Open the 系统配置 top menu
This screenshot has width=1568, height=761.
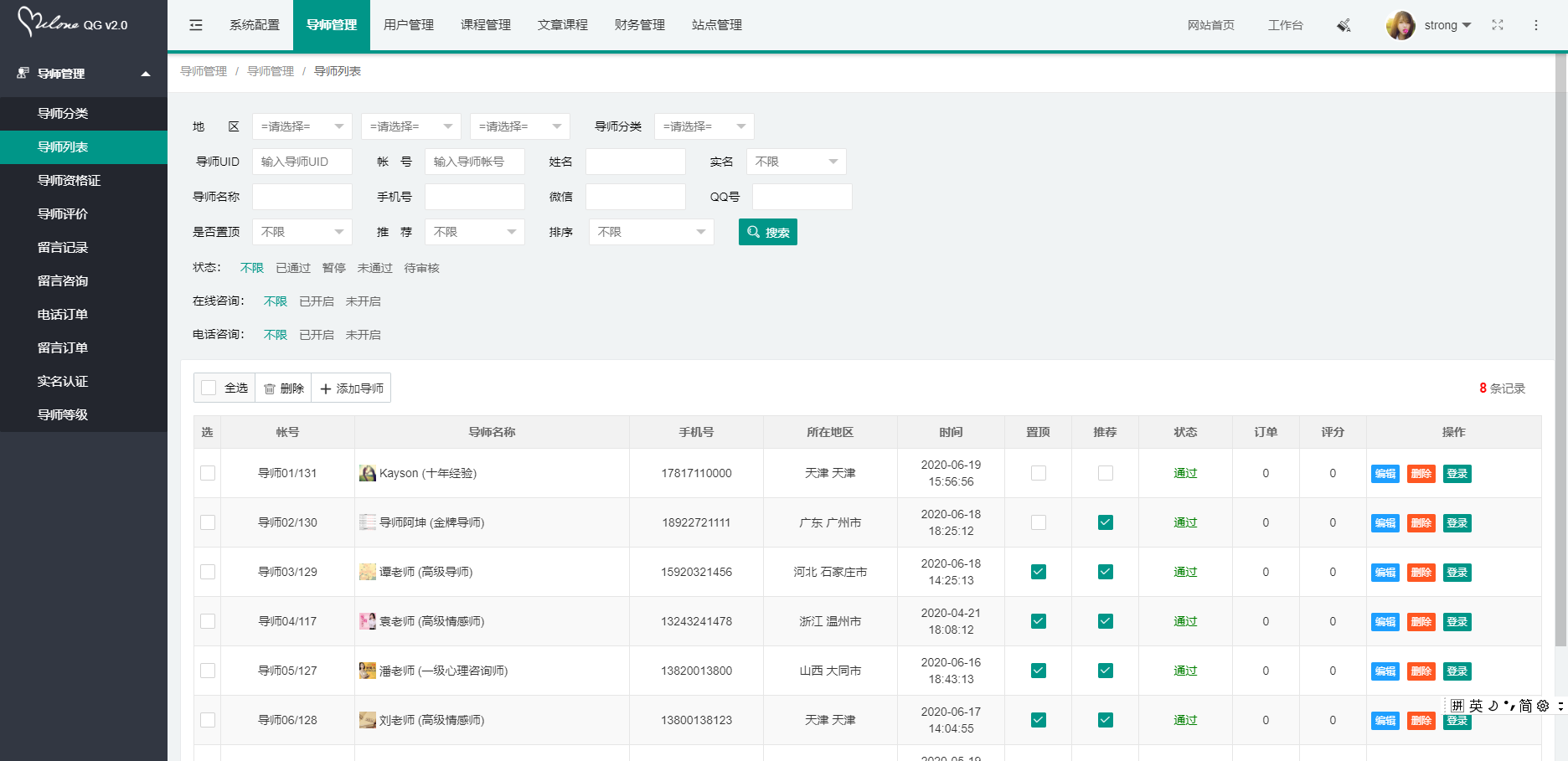point(255,25)
